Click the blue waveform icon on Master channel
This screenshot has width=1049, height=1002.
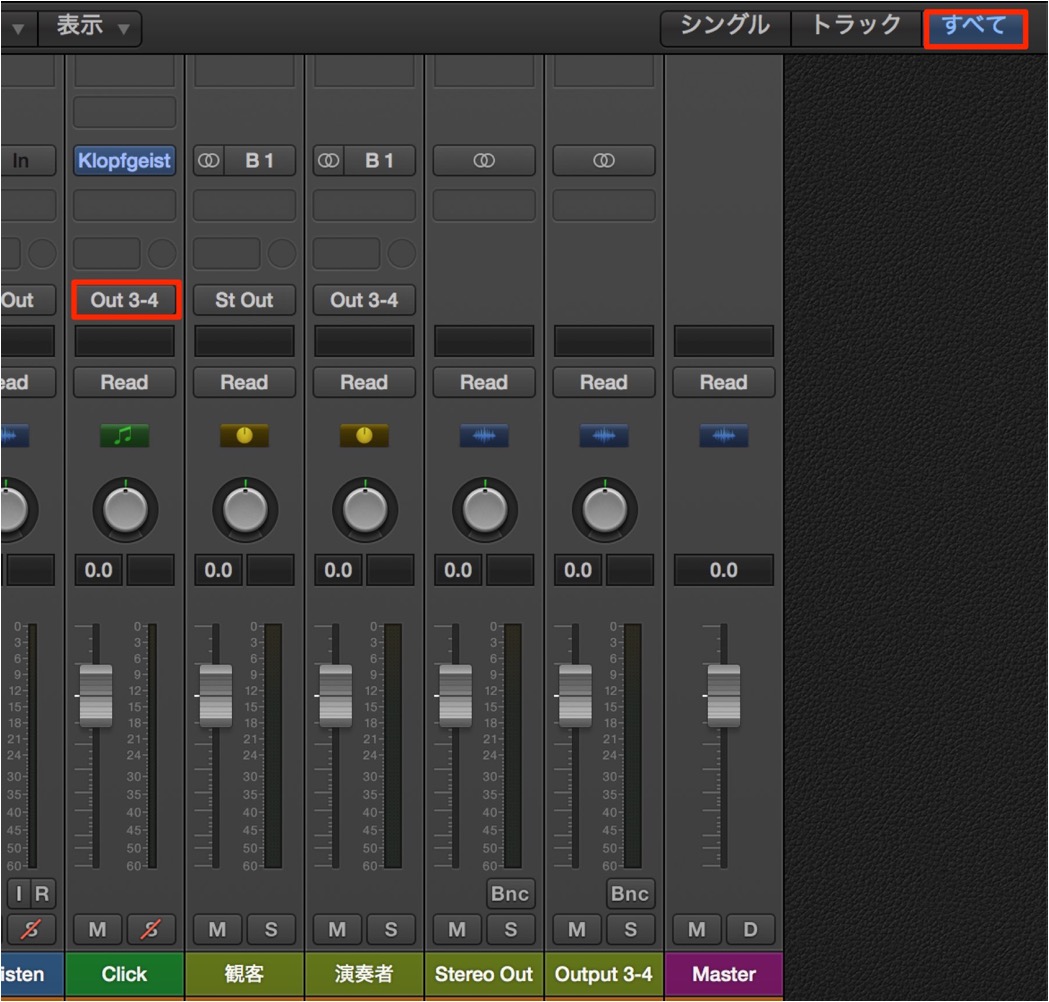[x=723, y=436]
